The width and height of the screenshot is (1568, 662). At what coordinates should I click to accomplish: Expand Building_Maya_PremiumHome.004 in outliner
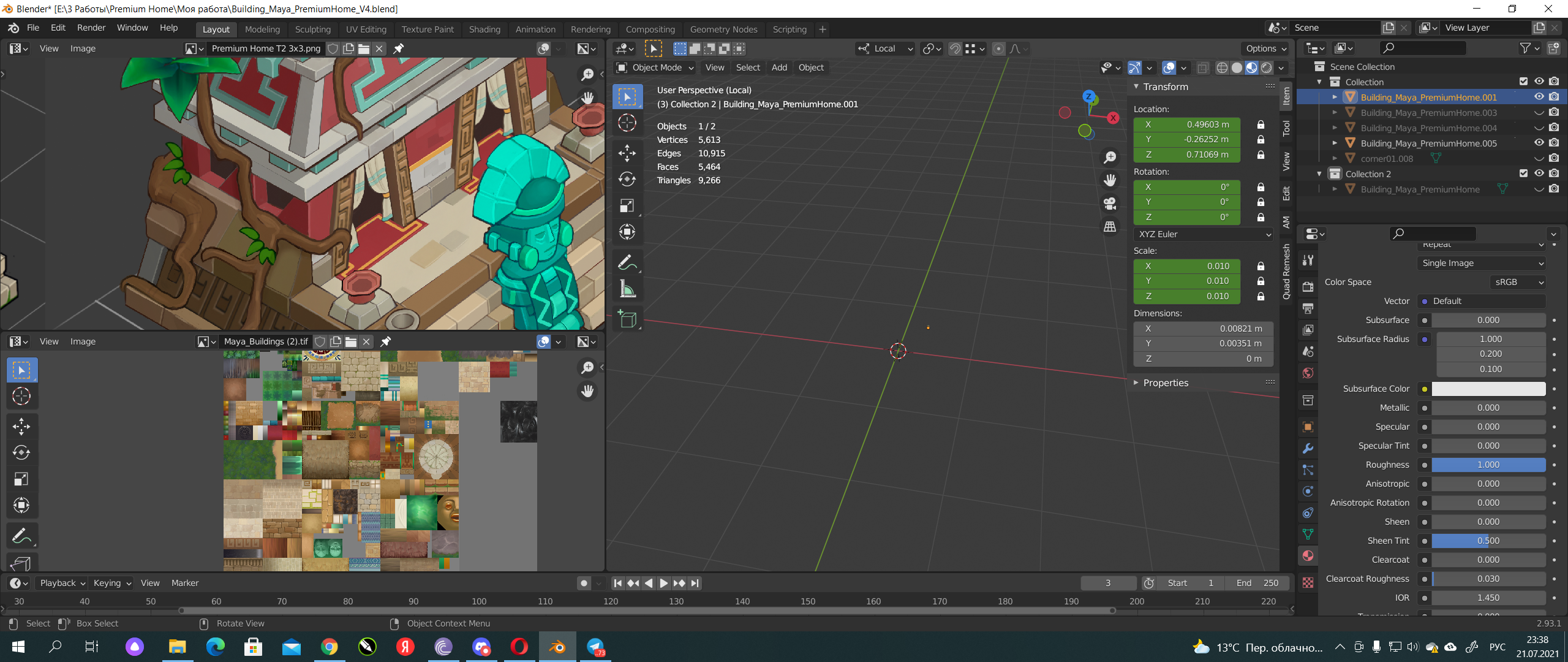tap(1334, 127)
